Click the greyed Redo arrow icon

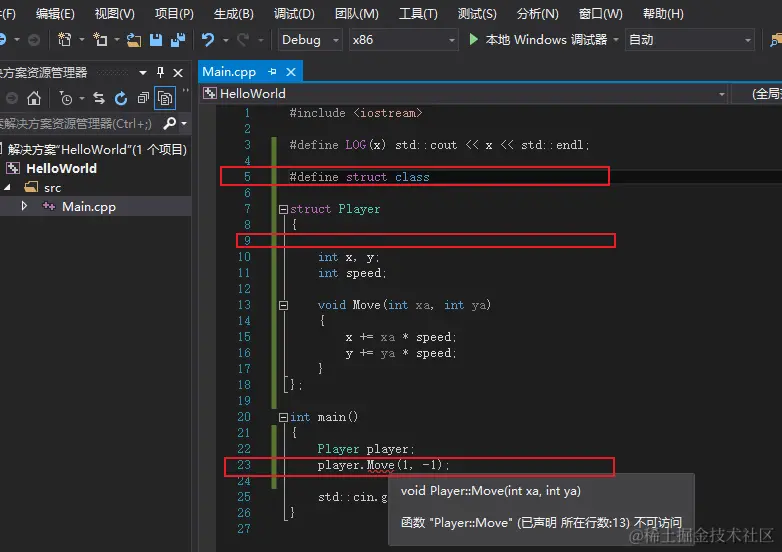[243, 39]
